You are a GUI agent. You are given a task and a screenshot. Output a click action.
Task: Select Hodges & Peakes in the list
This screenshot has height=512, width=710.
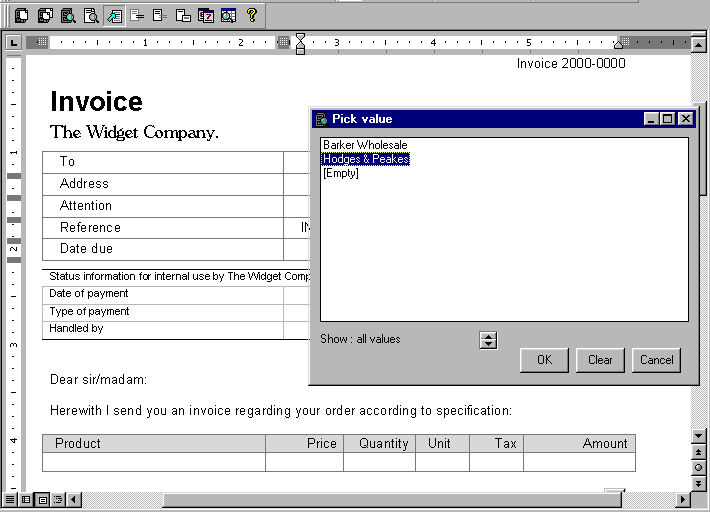(365, 159)
